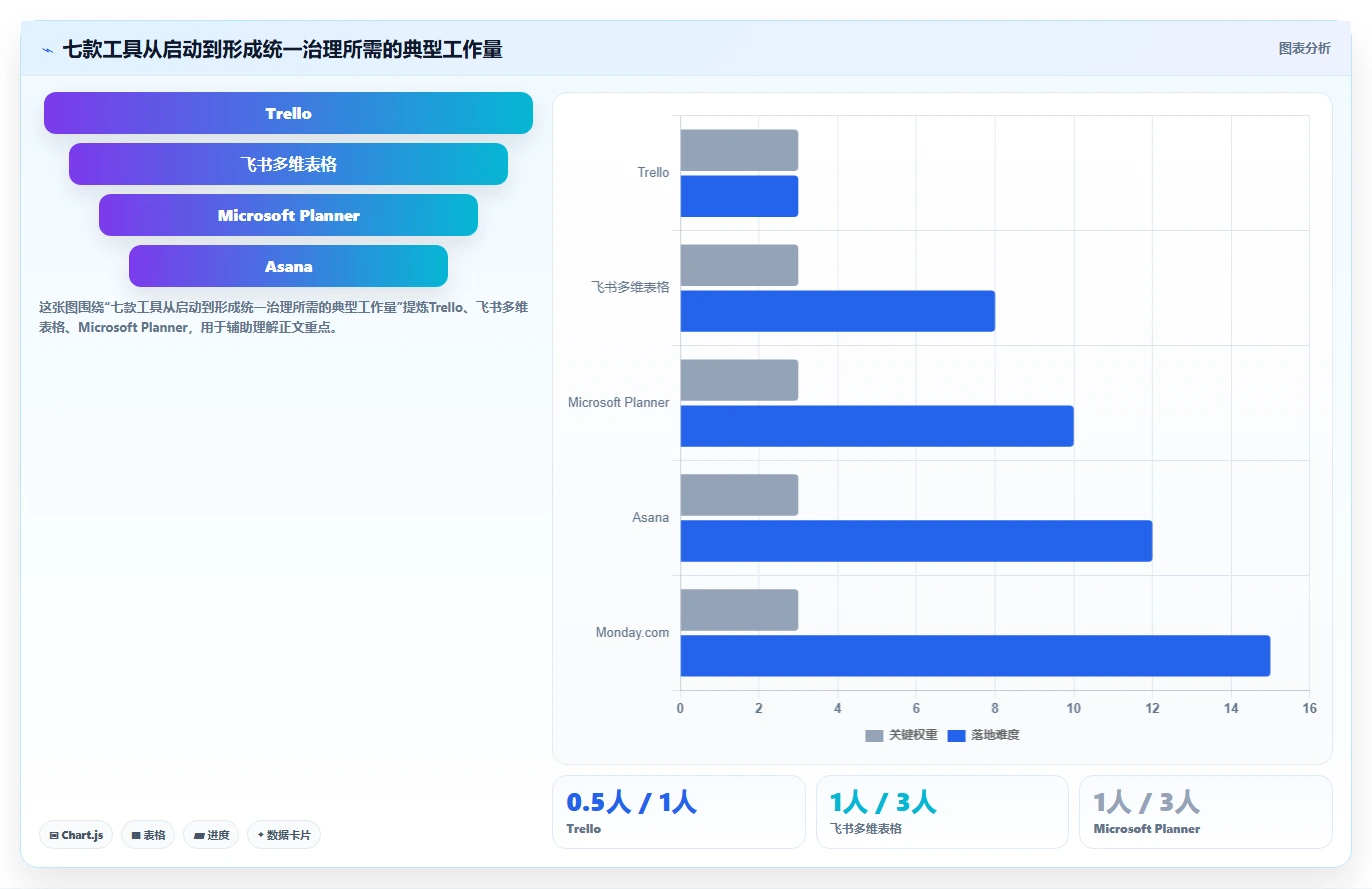Click Microsoft Planner's blue 落地难度 bar
This screenshot has height=889, width=1372.
coord(877,426)
